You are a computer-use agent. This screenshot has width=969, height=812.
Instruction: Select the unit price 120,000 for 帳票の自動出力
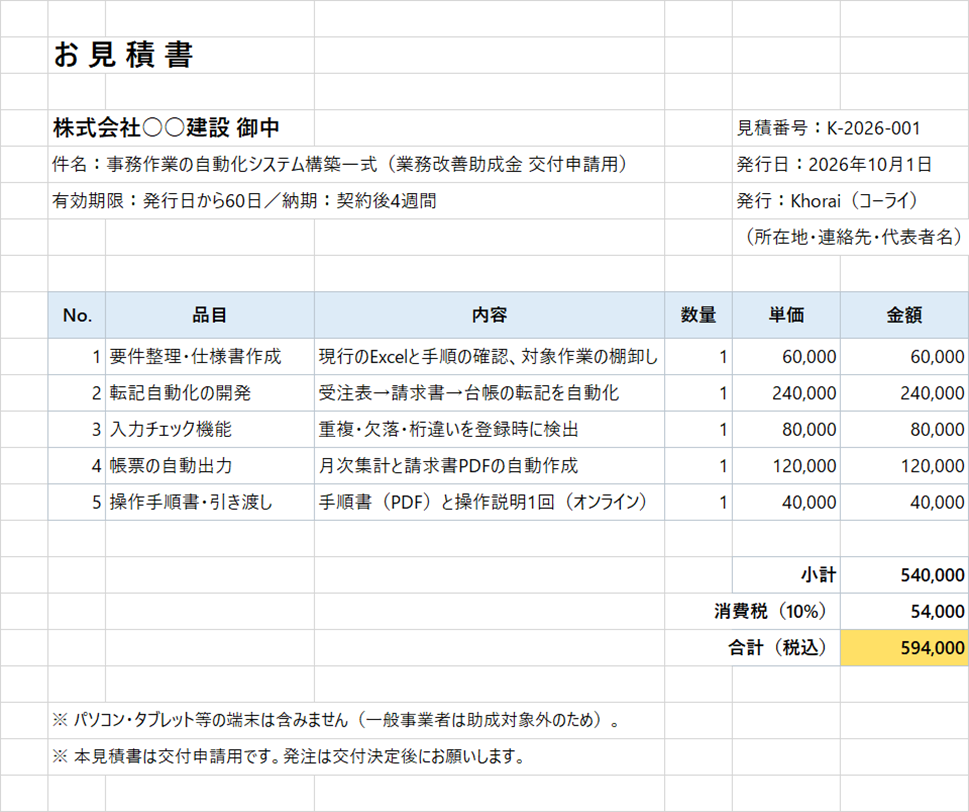coord(786,466)
